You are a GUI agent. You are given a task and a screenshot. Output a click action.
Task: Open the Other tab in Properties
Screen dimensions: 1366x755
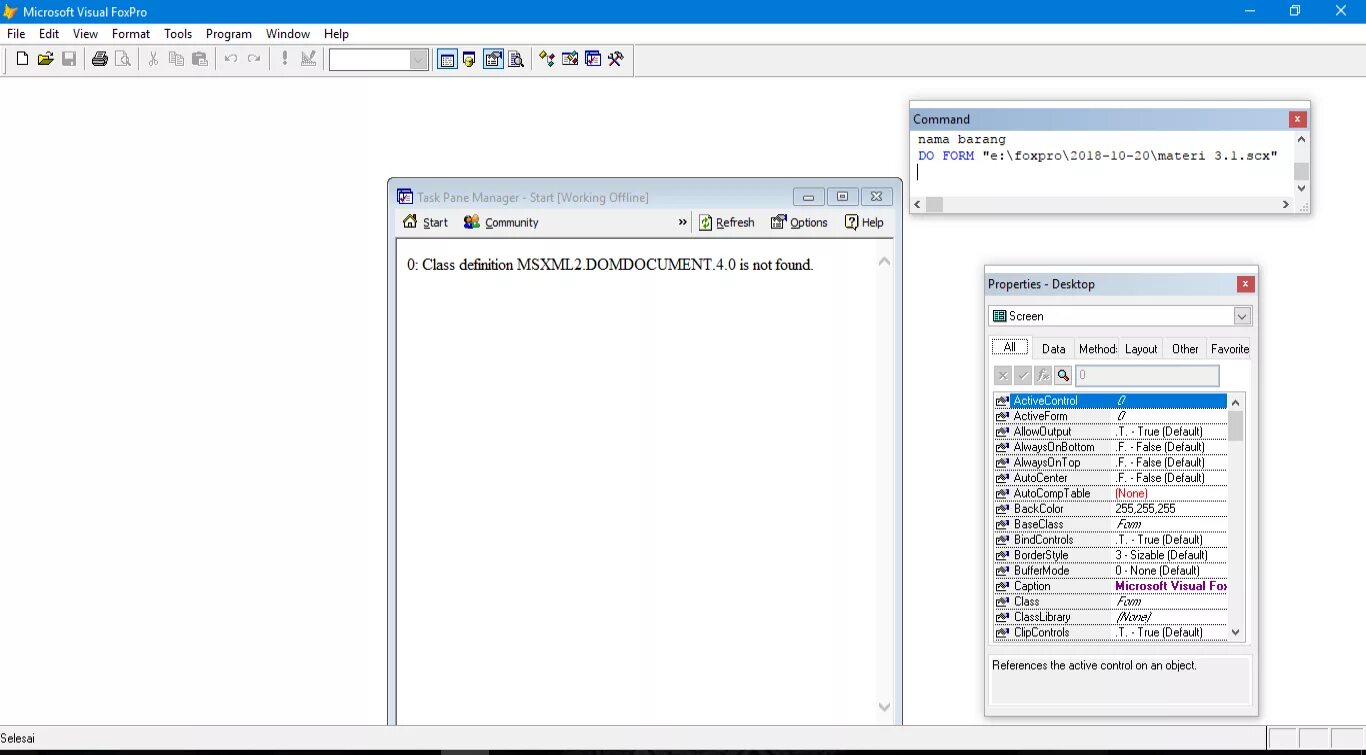coord(1185,349)
